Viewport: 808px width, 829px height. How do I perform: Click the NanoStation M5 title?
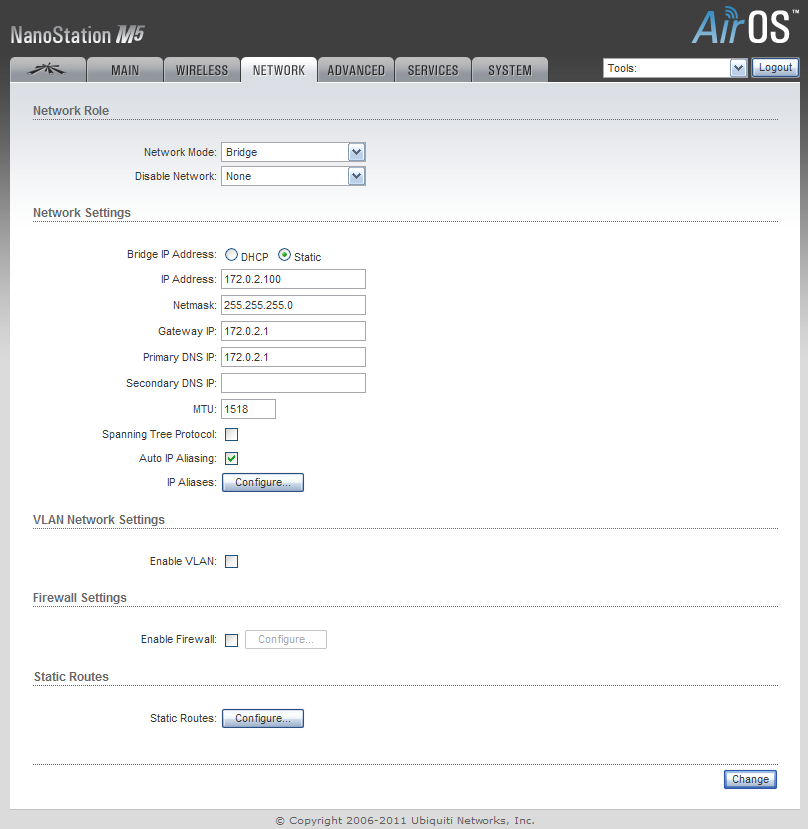pyautogui.click(x=77, y=35)
